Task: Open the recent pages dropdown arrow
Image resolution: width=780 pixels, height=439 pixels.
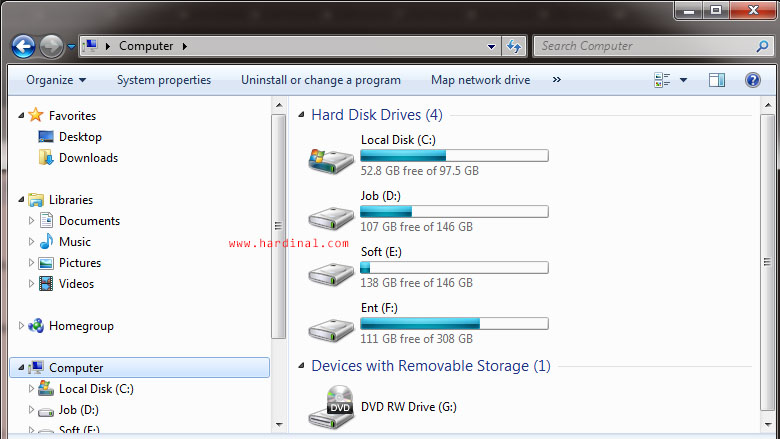Action: pos(71,47)
